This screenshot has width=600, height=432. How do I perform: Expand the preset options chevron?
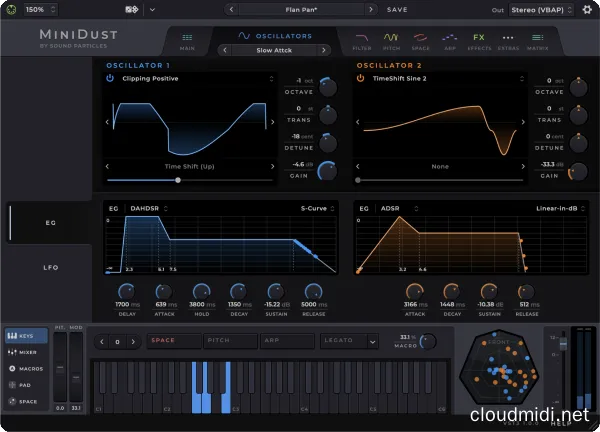[x=152, y=10]
